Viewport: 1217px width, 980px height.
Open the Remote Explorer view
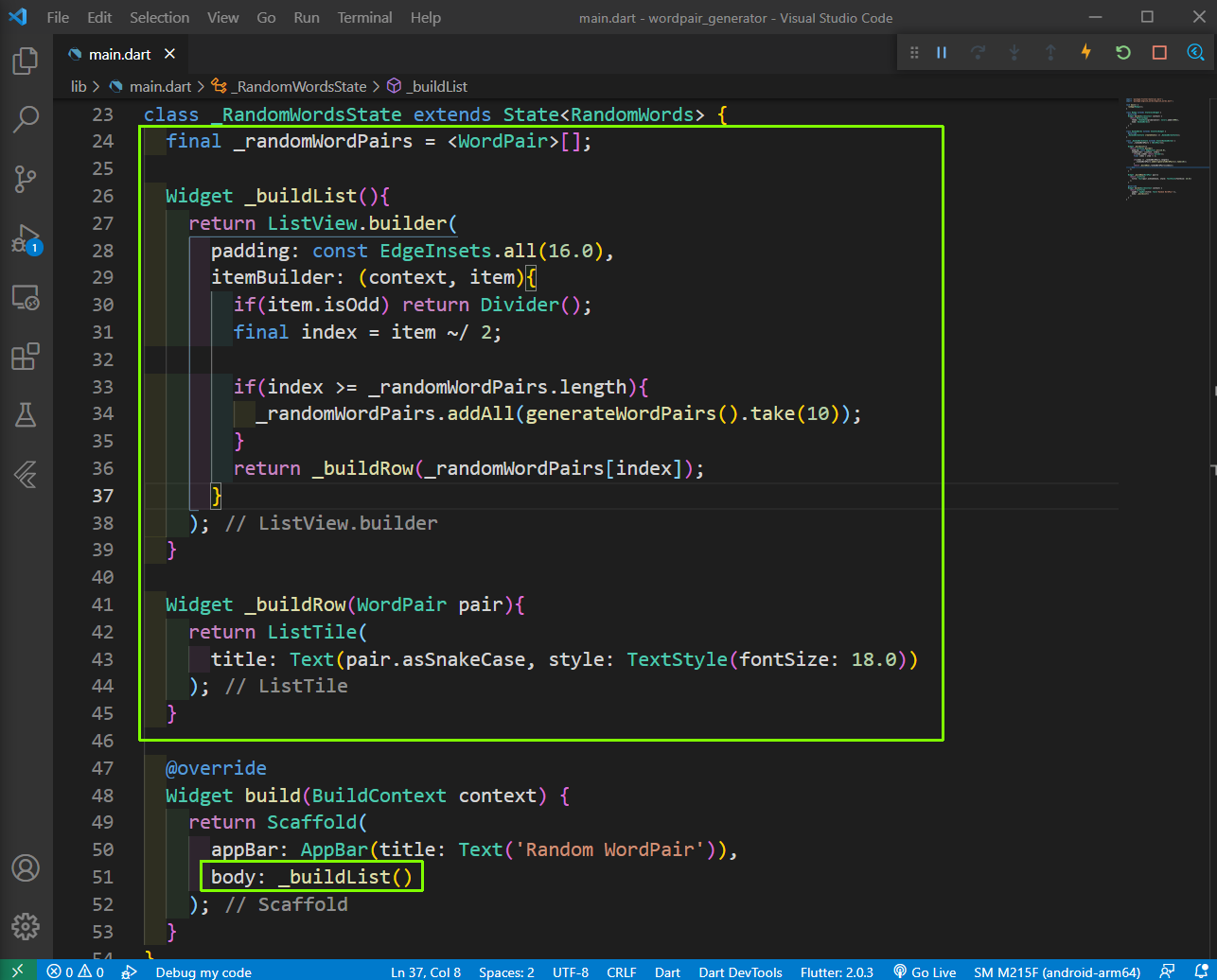click(26, 299)
